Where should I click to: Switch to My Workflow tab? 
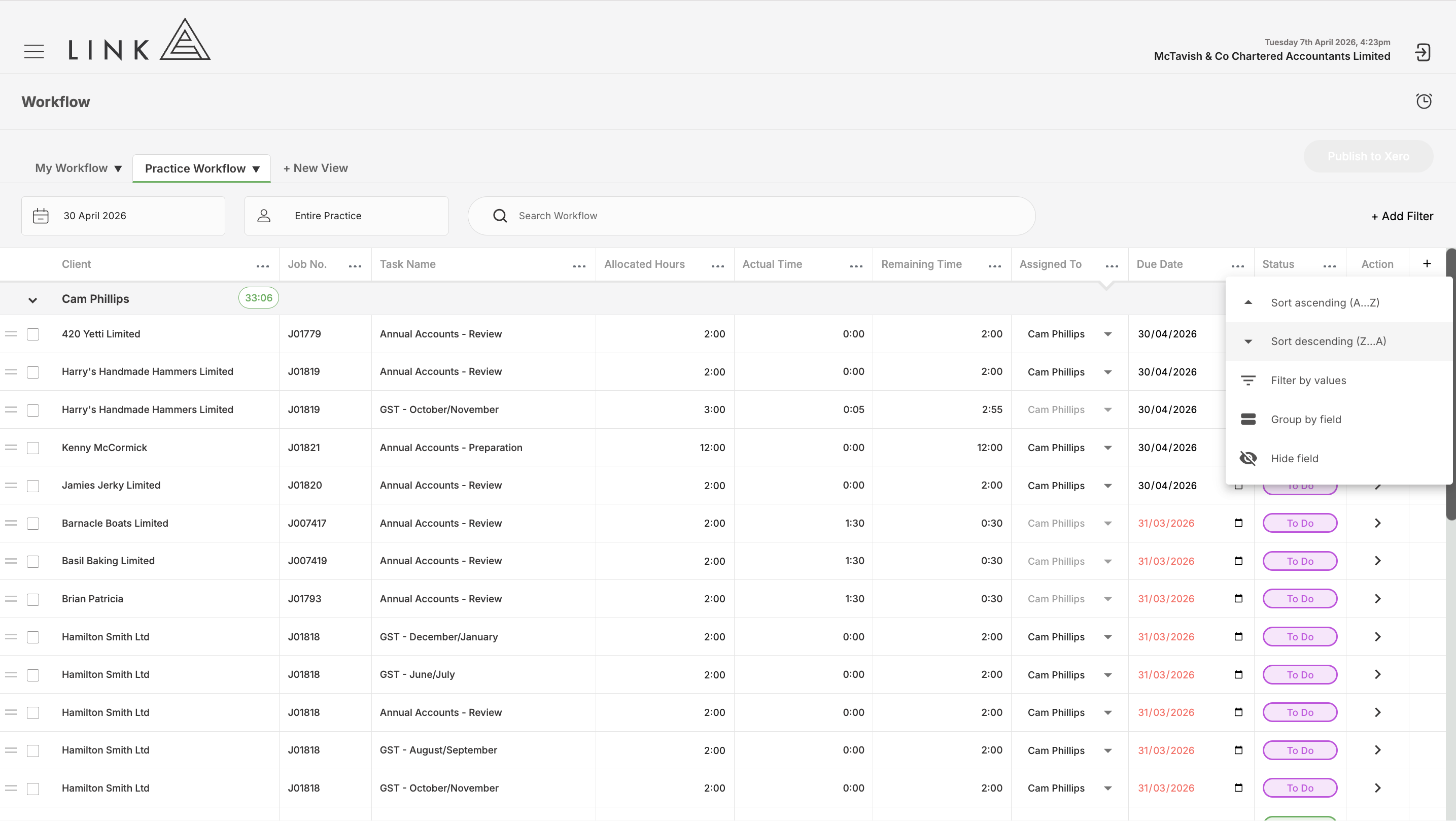coord(71,168)
